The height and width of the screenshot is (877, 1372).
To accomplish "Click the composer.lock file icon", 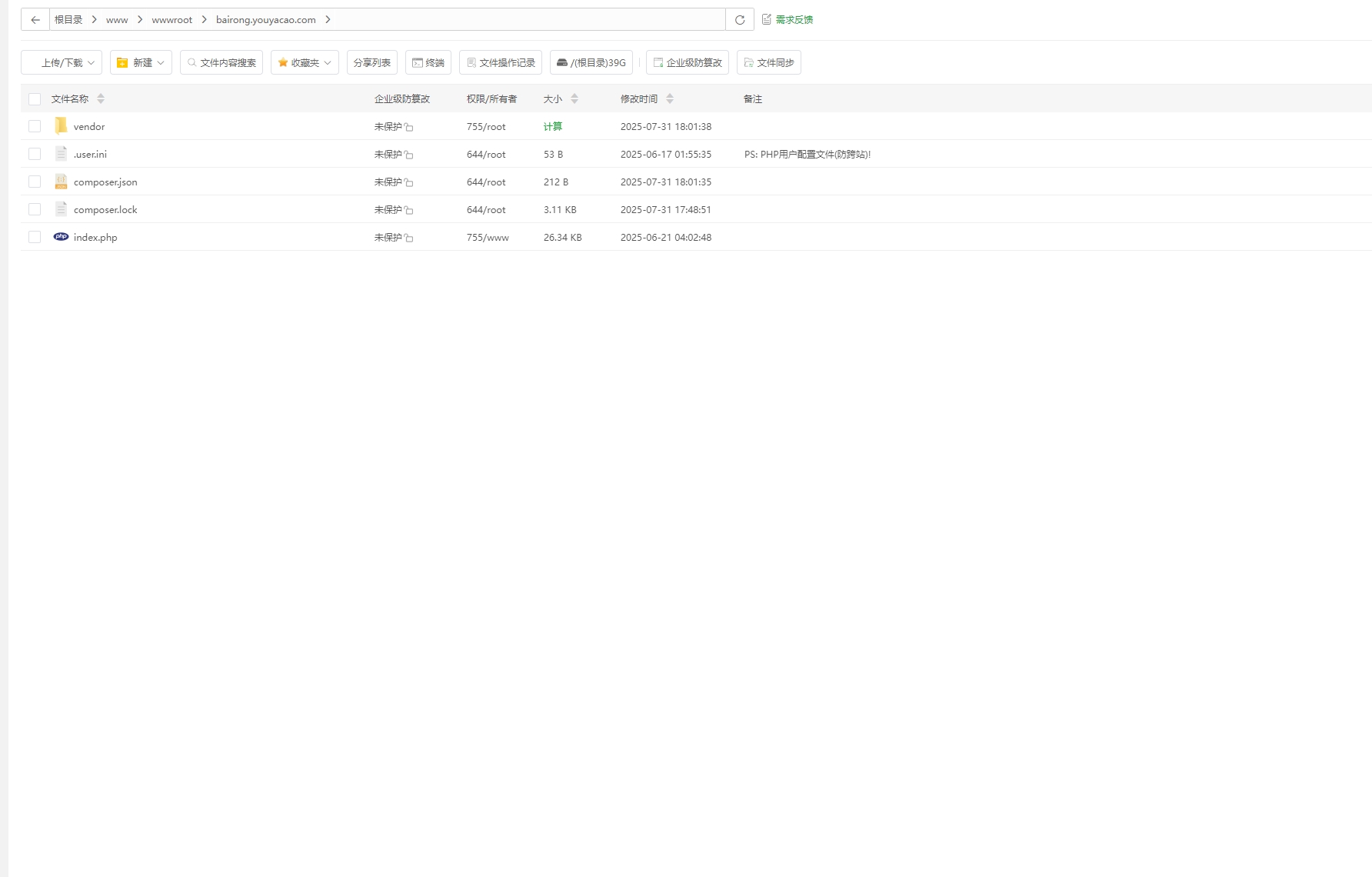I will 61,209.
